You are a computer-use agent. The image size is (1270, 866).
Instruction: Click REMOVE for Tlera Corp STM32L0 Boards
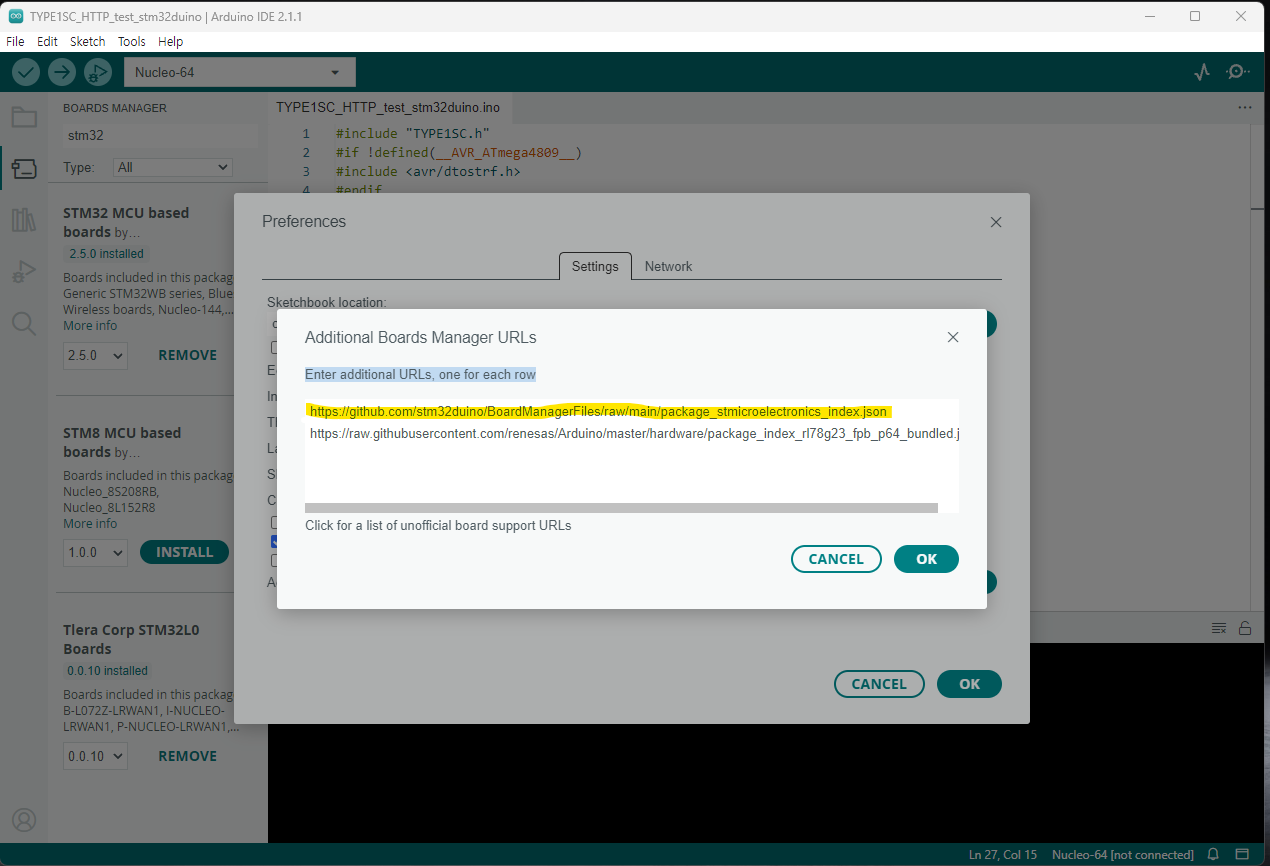(x=188, y=756)
